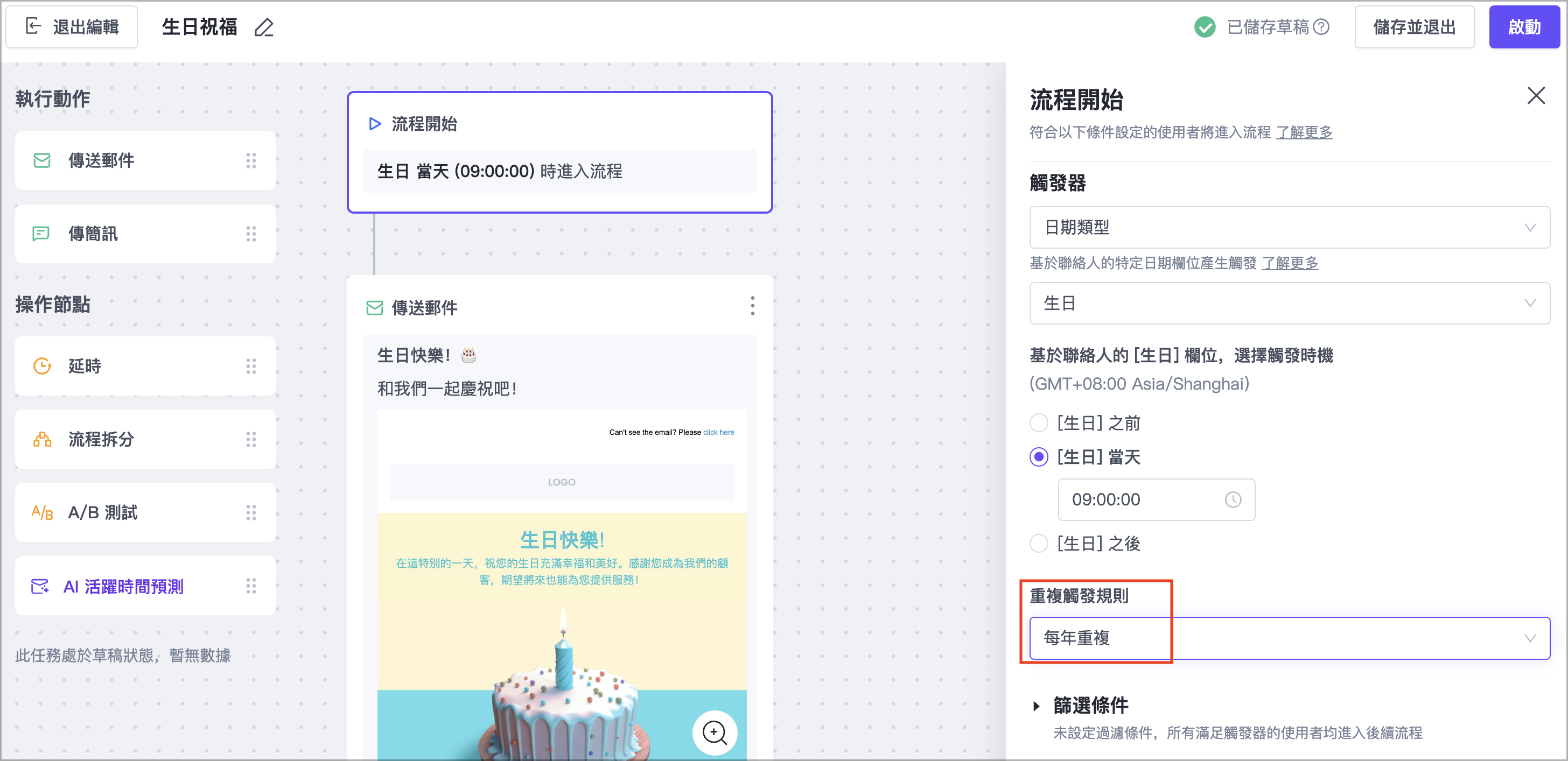Click the pencil icon to rename 生日祝福
The width and height of the screenshot is (1568, 761).
(263, 27)
